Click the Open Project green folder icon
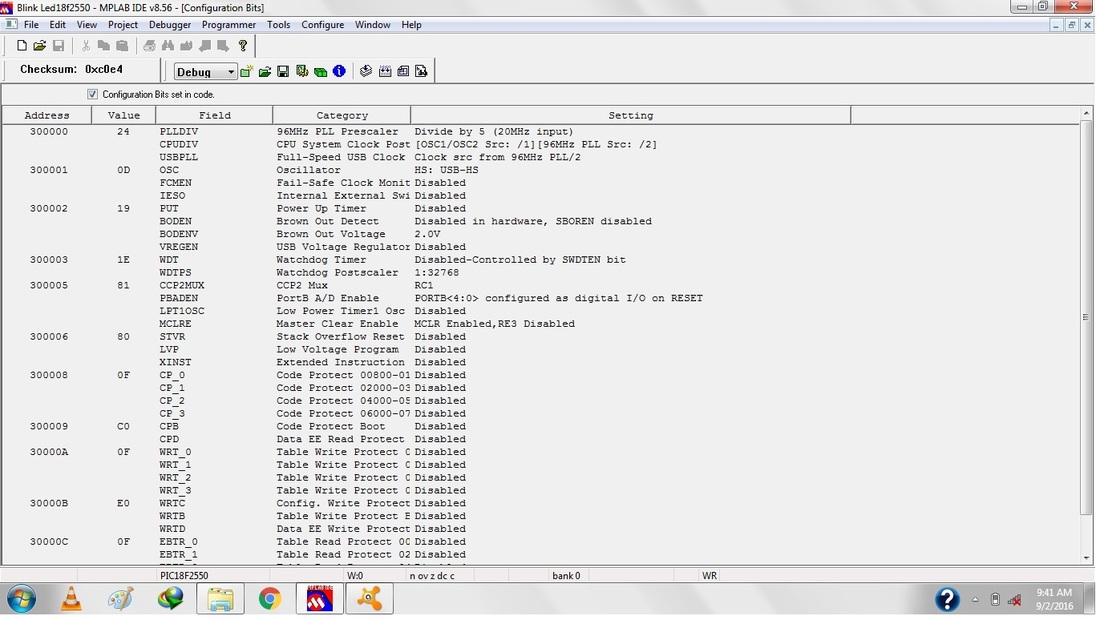Screen dimensions: 1100x620 tap(264, 72)
